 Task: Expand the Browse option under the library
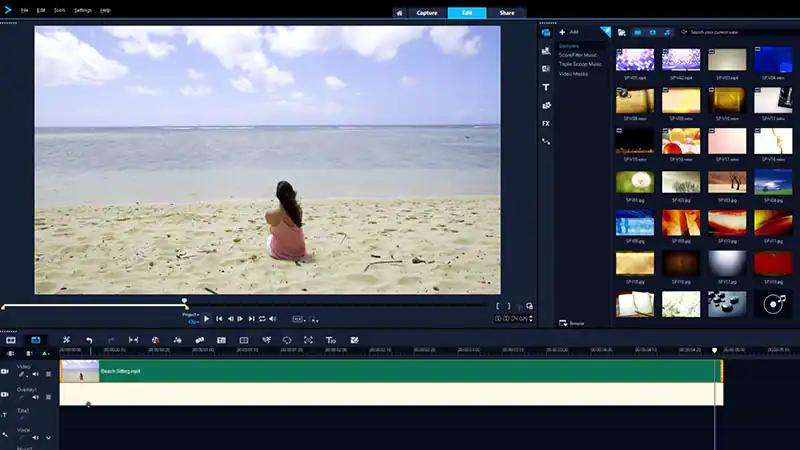point(571,323)
